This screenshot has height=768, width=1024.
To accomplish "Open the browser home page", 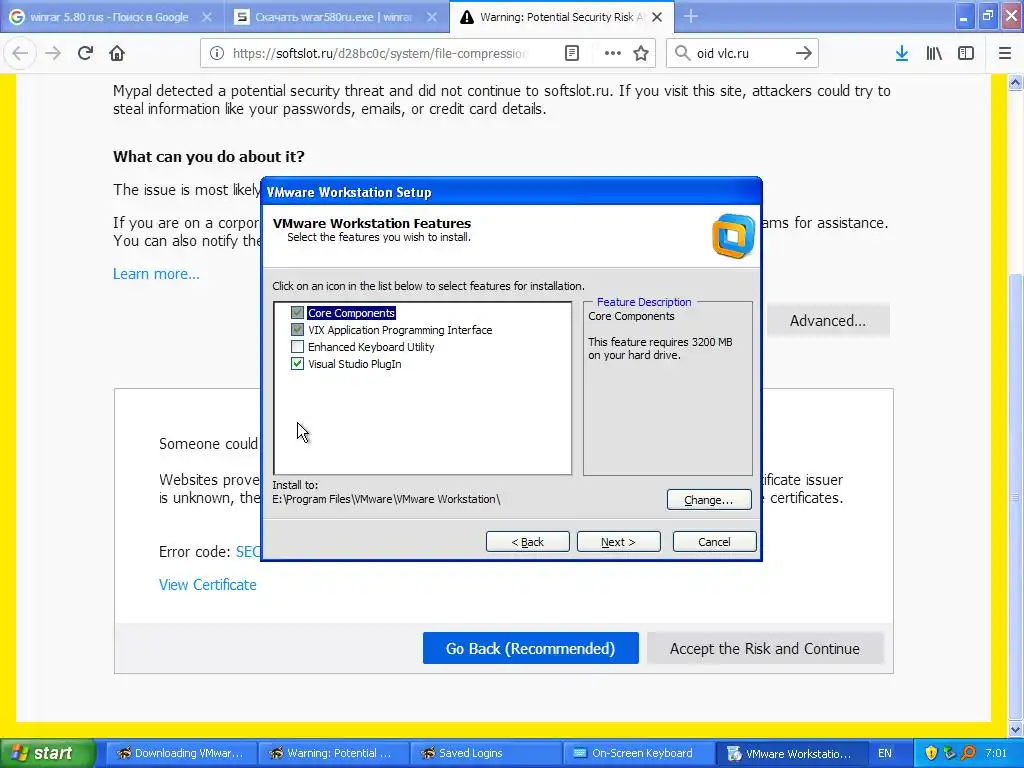I will tap(117, 54).
